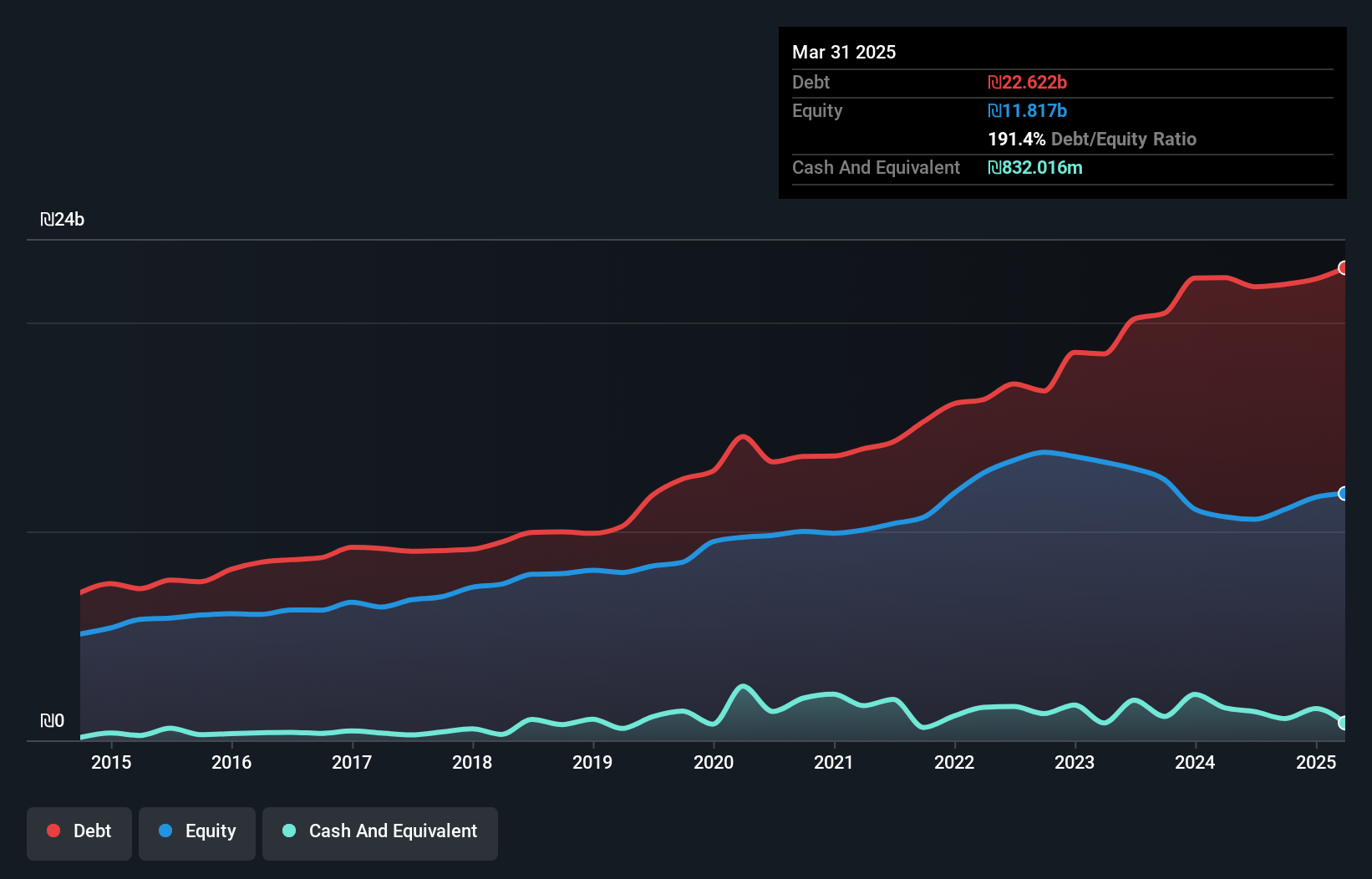Image resolution: width=1372 pixels, height=879 pixels.
Task: Toggle the Cash And Equivalent legend button
Action: click(380, 831)
